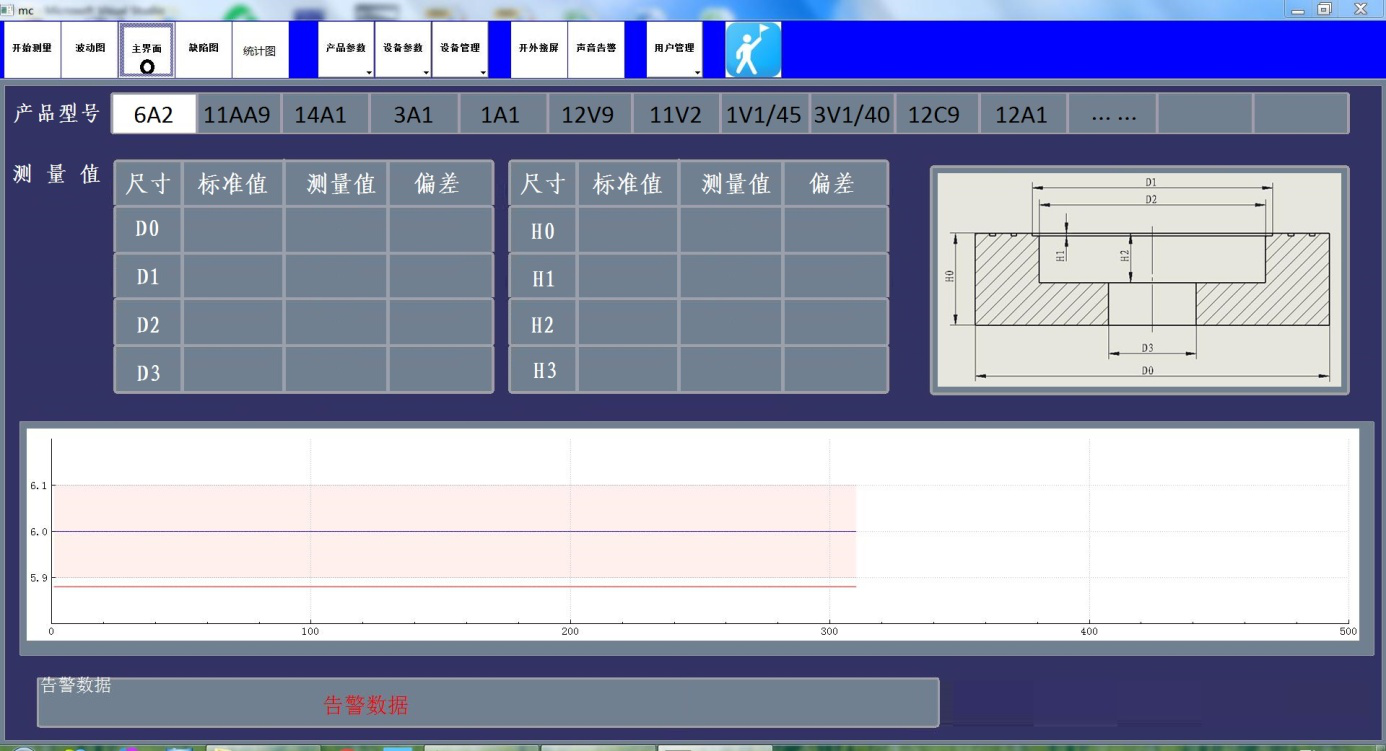Viewport: 1386px width, 751px height.
Task: Toggle the 声音告警 sound alarm button
Action: pos(596,50)
